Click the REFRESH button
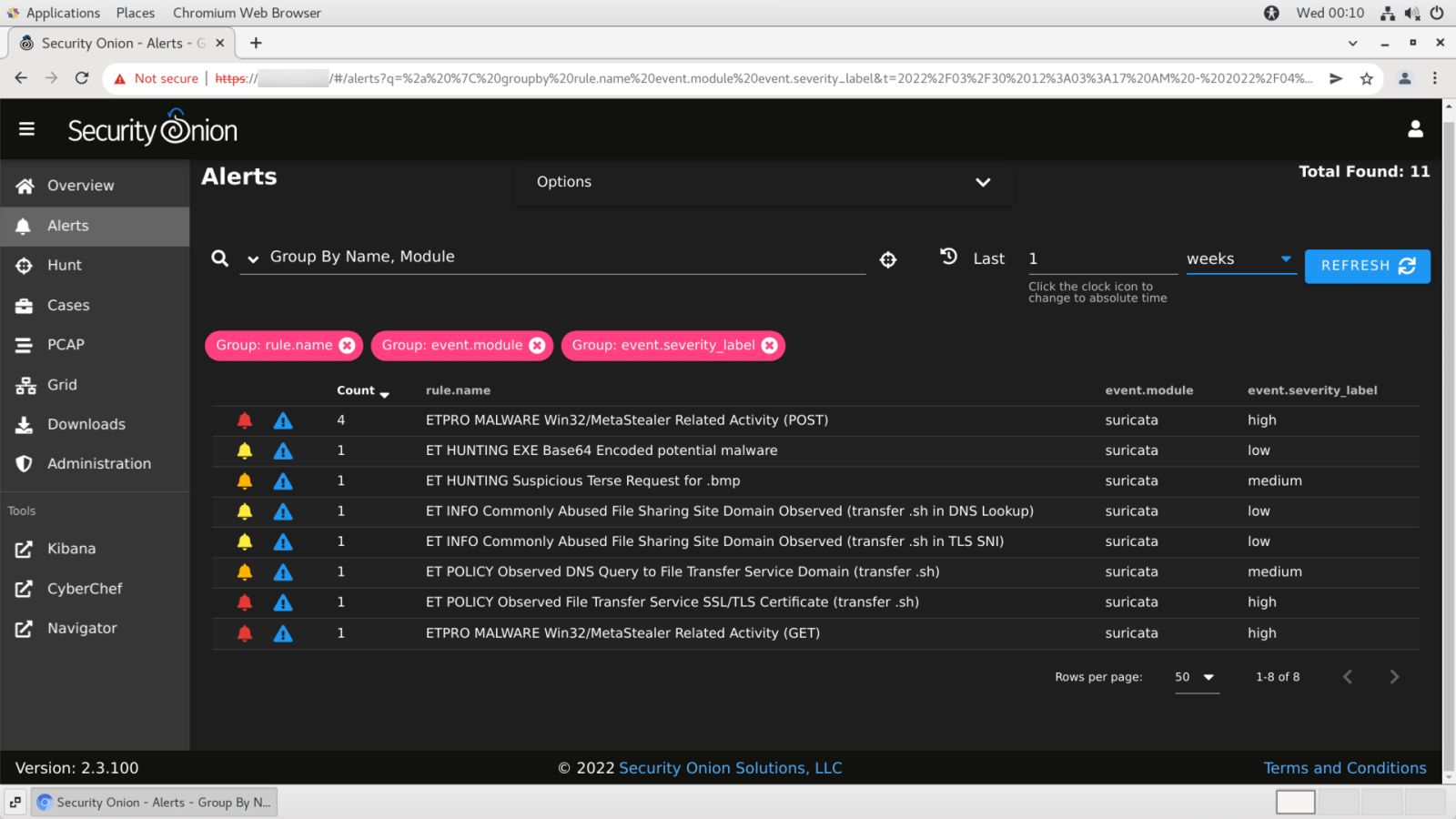Viewport: 1456px width, 819px height. point(1367,266)
